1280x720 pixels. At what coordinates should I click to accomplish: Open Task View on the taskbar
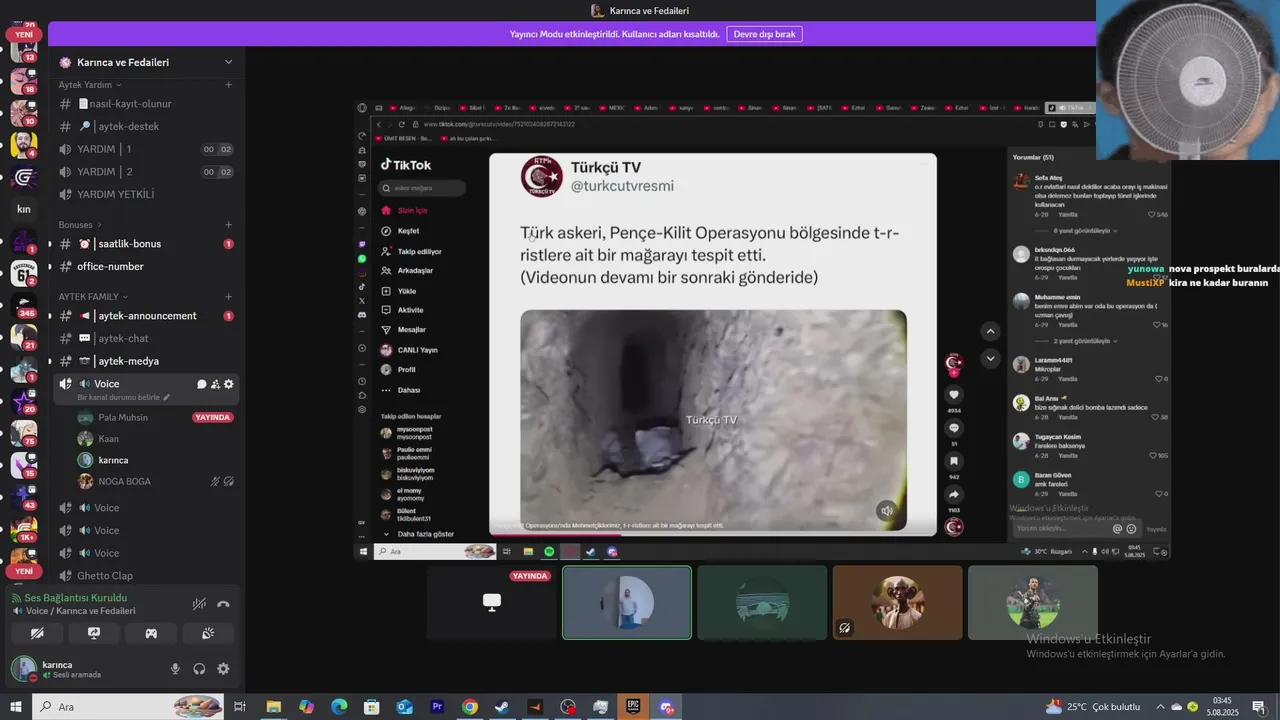tap(240, 707)
